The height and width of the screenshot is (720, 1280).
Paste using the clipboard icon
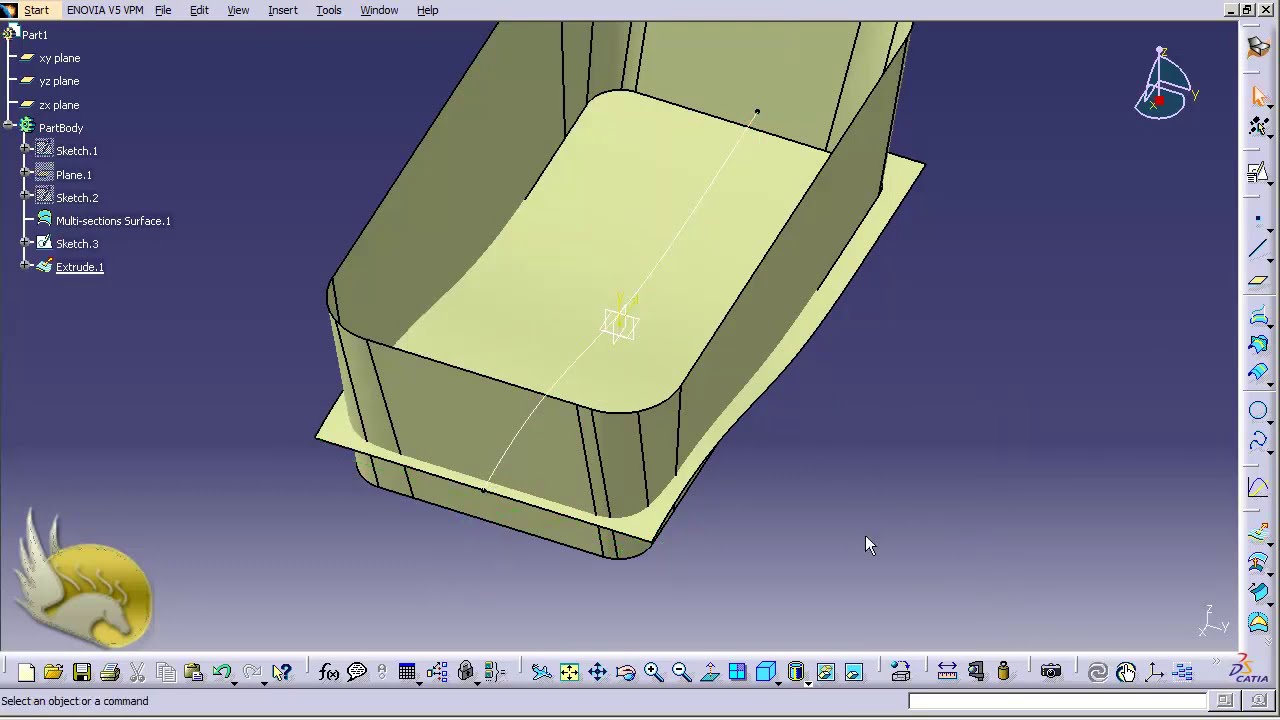[x=194, y=673]
